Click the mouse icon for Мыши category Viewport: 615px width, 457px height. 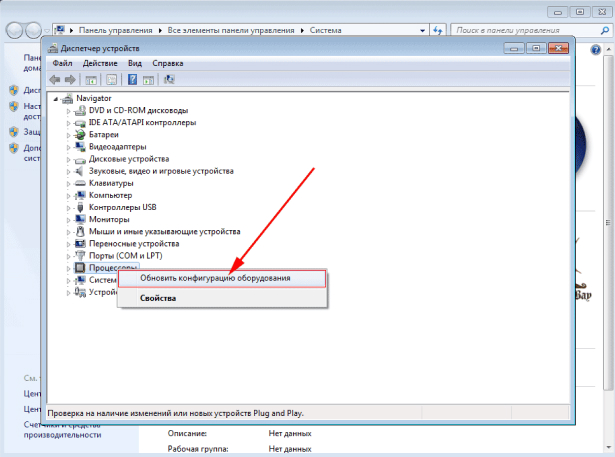[80, 231]
